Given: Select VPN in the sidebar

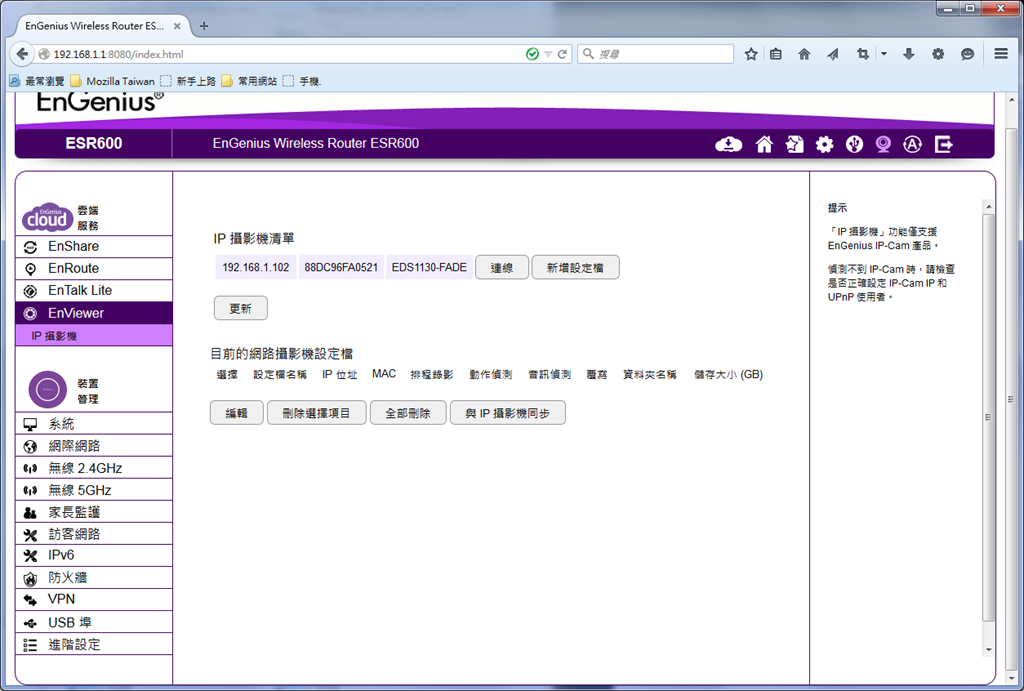Looking at the screenshot, I should (94, 600).
